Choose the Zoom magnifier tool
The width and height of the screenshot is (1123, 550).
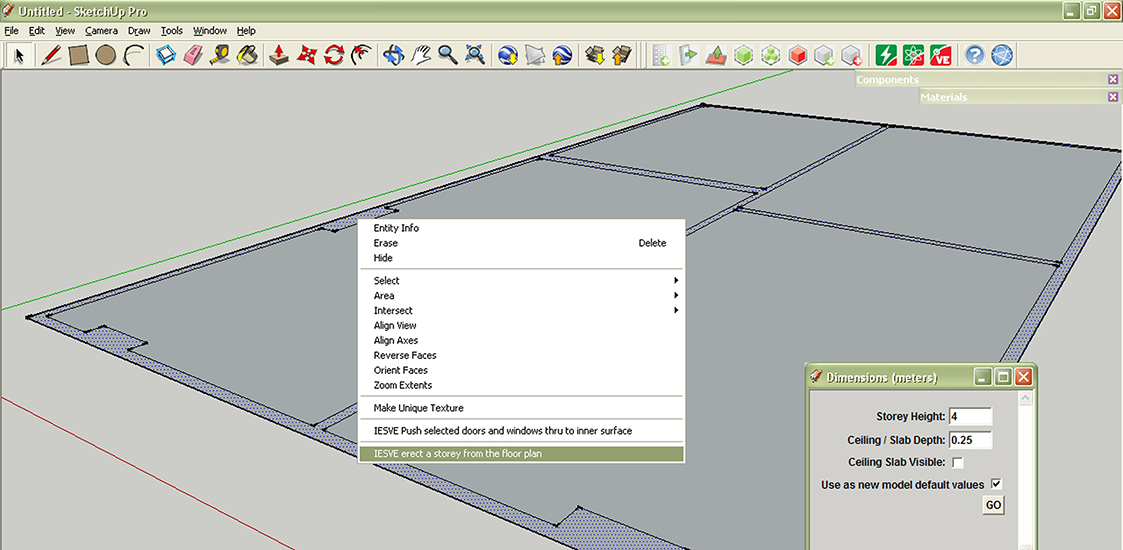tap(448, 55)
